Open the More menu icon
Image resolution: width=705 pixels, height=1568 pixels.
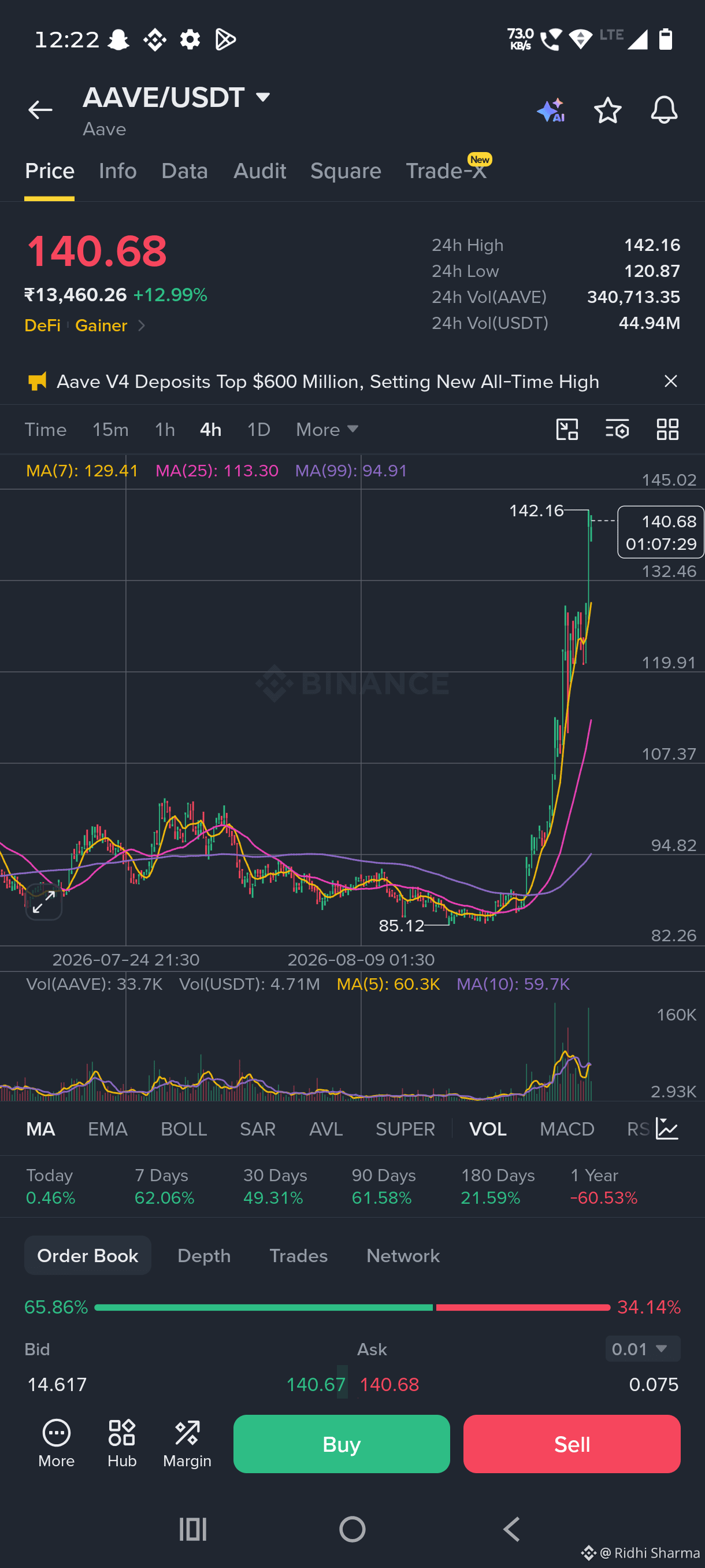(57, 1443)
